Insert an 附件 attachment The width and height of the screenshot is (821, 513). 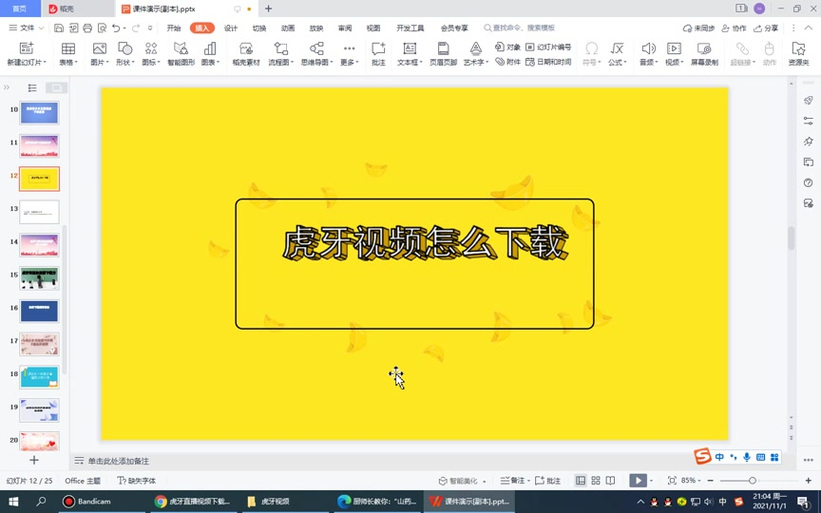[x=508, y=62]
